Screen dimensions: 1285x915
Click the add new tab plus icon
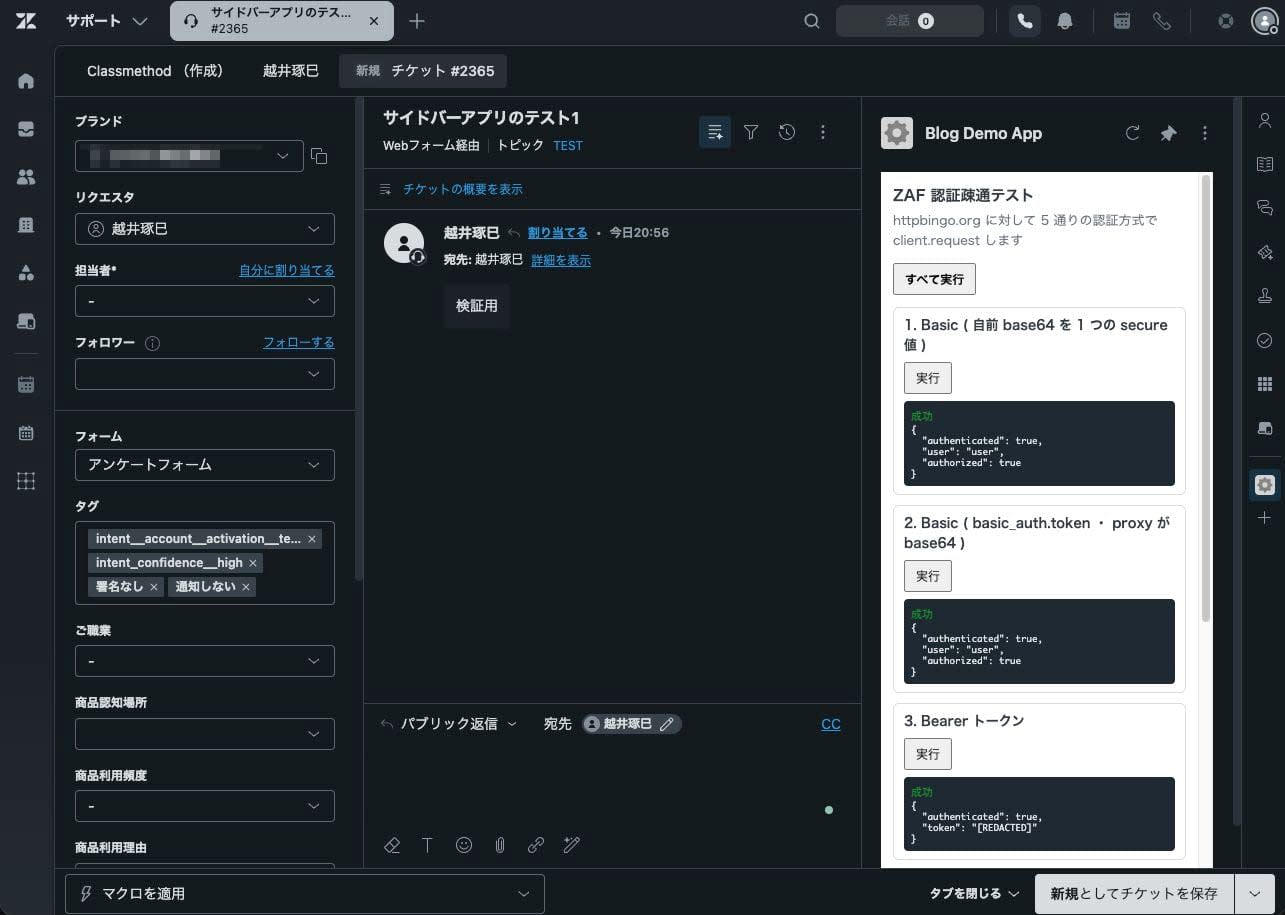point(417,21)
